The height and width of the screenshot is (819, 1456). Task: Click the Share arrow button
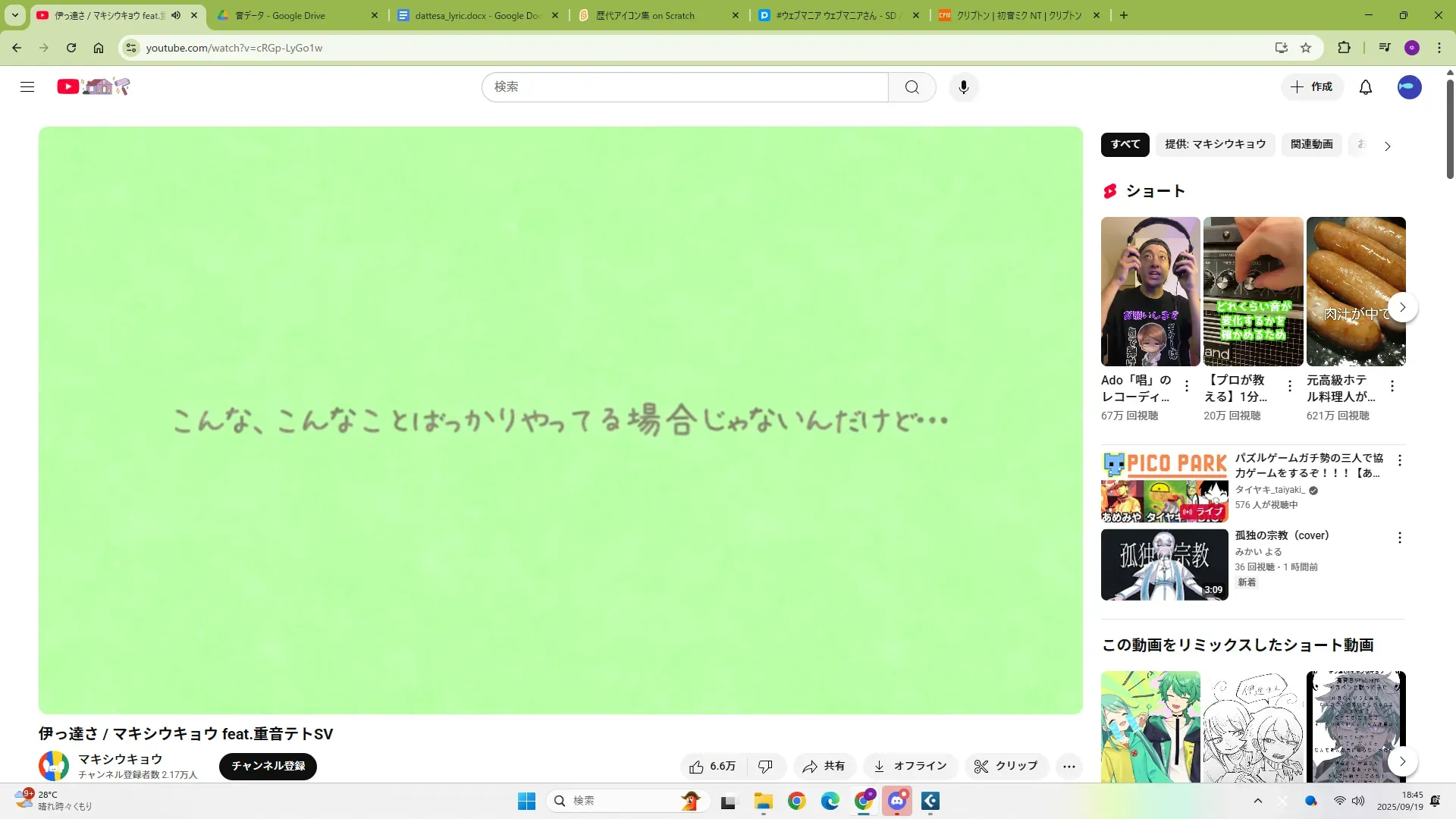[824, 766]
